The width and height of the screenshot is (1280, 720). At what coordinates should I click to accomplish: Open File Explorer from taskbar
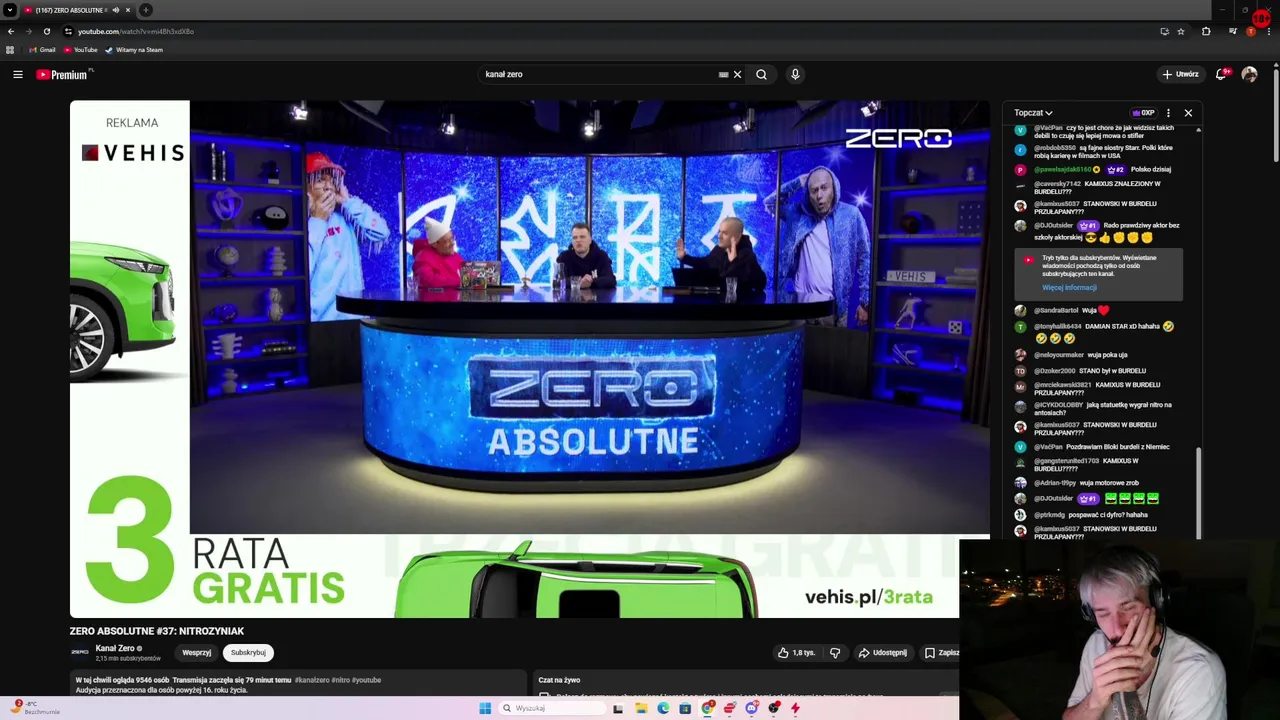click(641, 708)
